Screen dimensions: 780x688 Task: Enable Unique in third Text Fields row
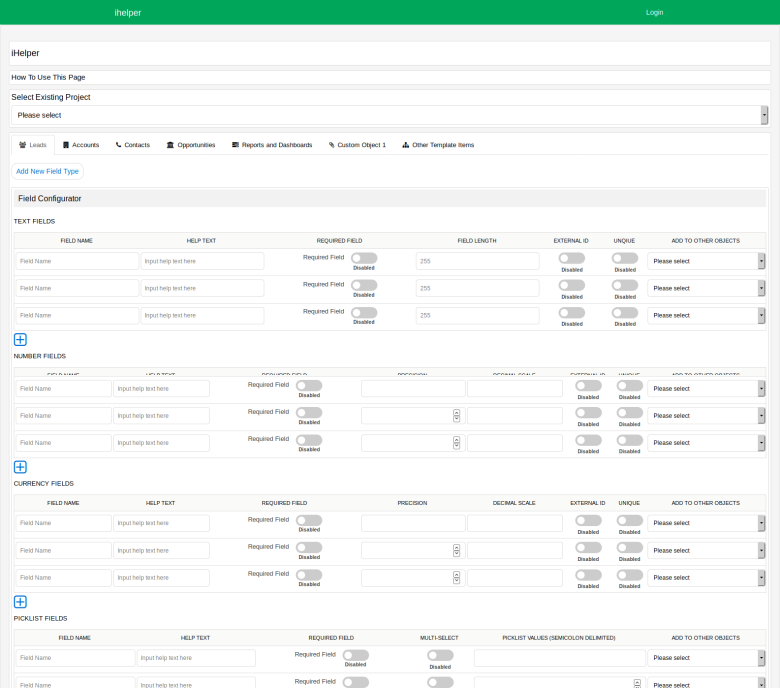click(x=625, y=312)
